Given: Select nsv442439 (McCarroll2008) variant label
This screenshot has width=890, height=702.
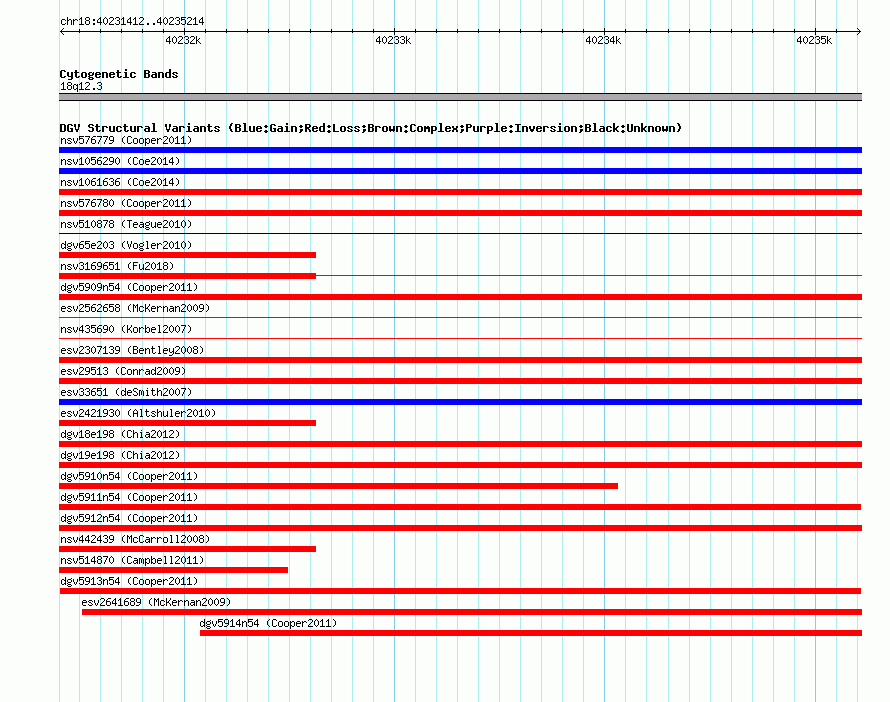Looking at the screenshot, I should tap(135, 539).
